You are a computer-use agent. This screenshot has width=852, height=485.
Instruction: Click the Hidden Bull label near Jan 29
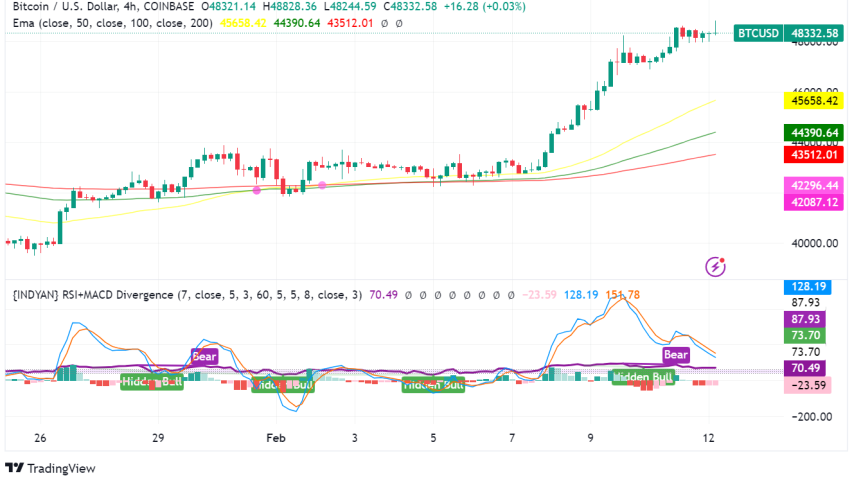coord(152,382)
